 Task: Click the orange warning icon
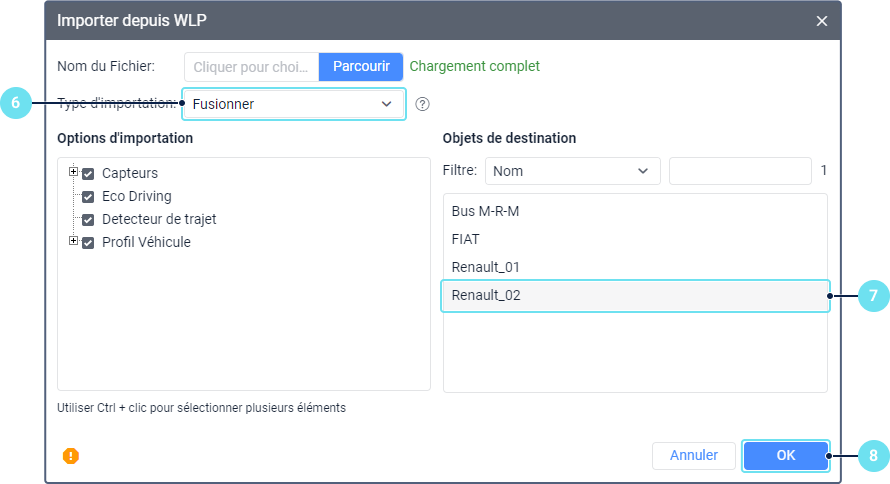coord(71,456)
